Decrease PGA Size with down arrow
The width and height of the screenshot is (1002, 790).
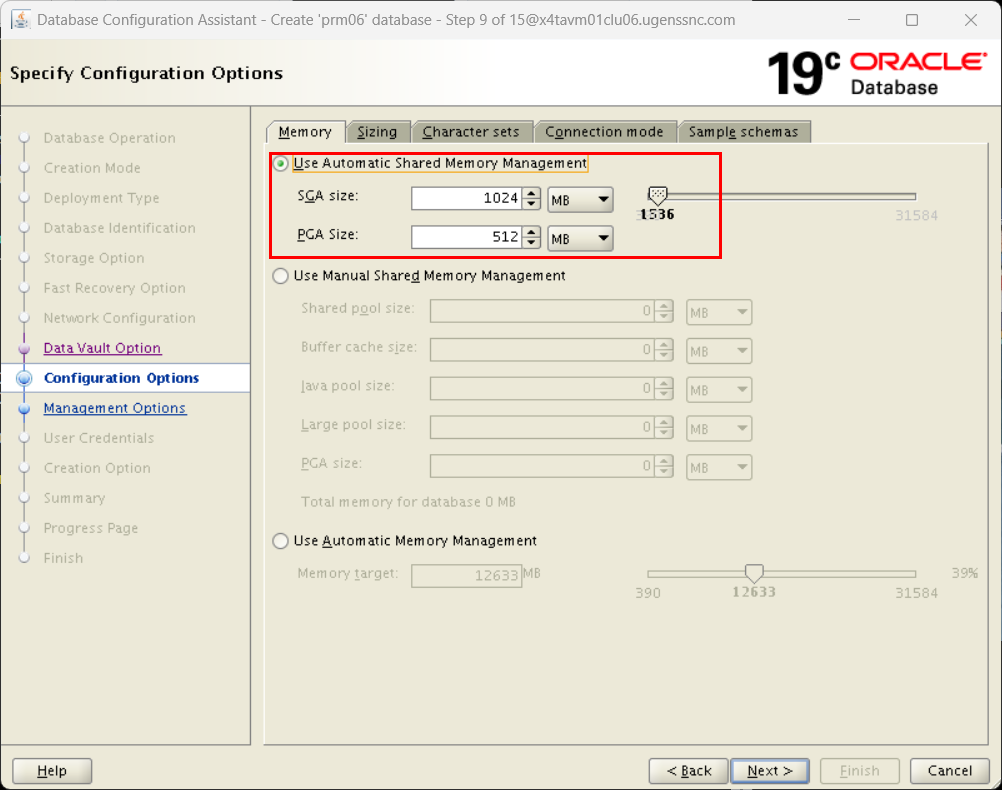click(x=531, y=243)
